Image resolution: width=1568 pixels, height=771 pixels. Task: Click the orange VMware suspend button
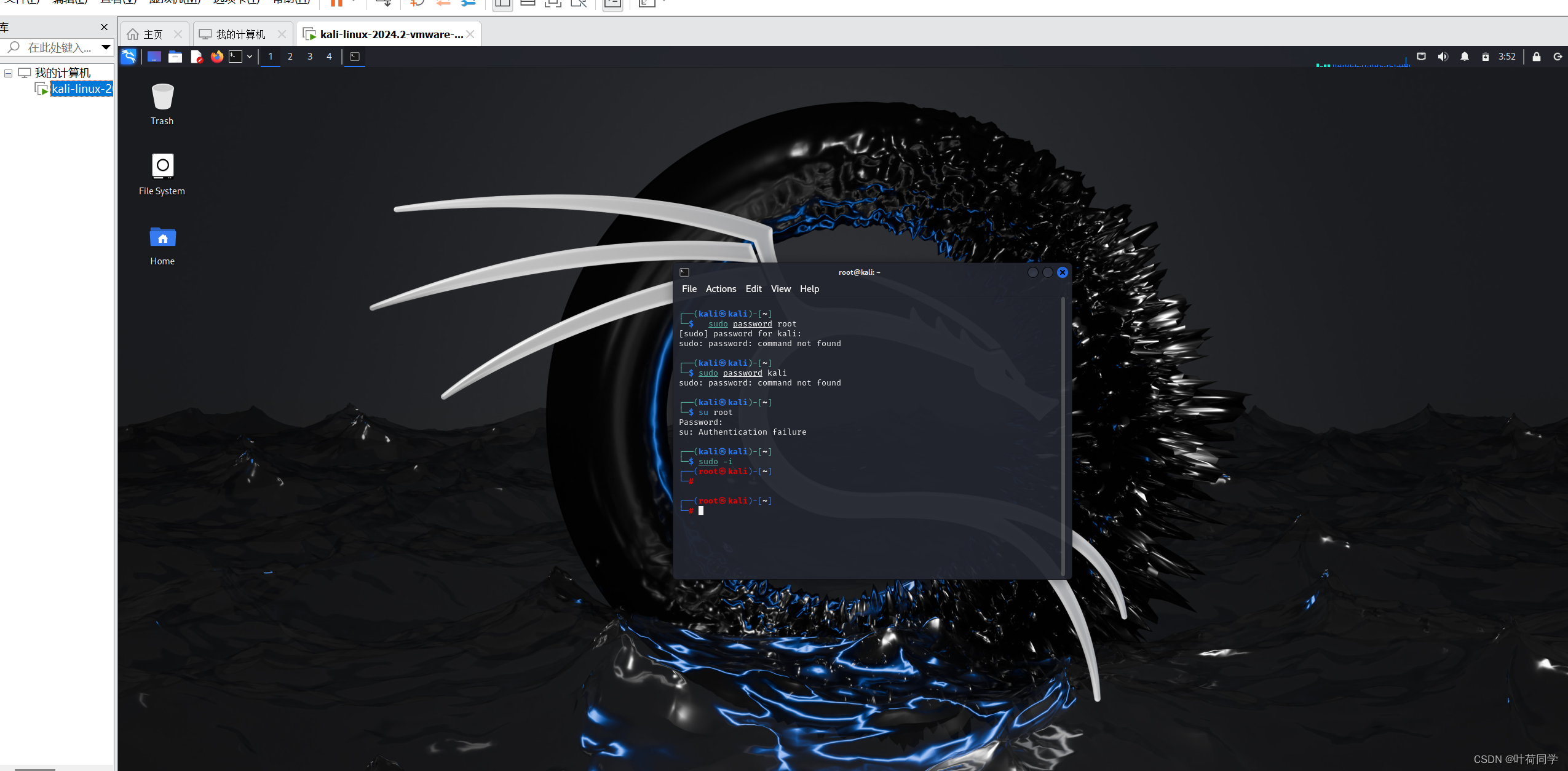tap(337, 3)
